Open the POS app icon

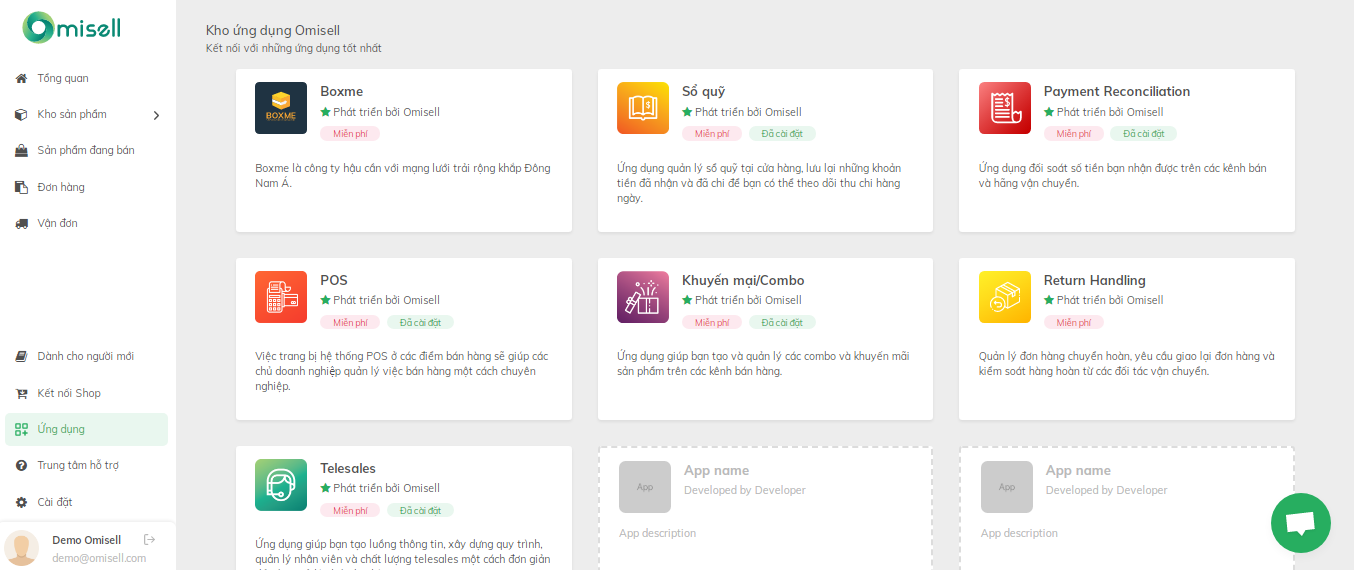click(281, 297)
